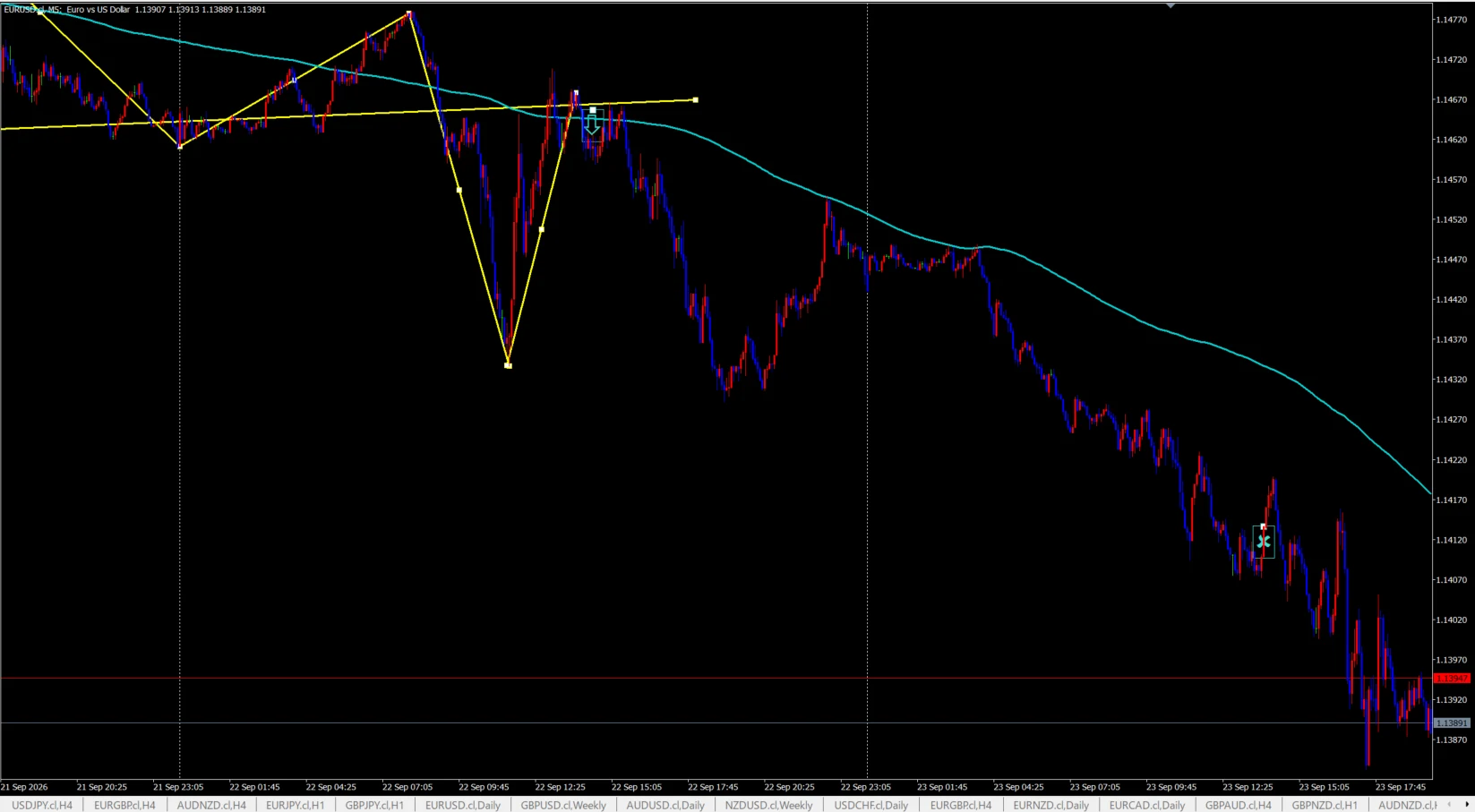
Task: Switch to the USDCHF.cl,Daily tab
Action: 870,805
